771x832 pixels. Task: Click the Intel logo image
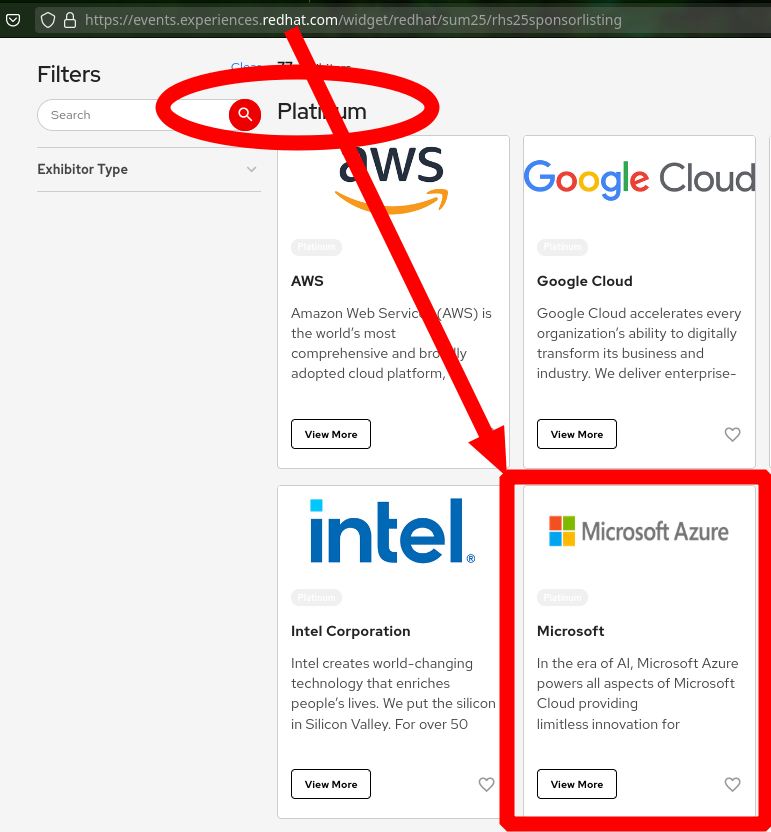393,531
